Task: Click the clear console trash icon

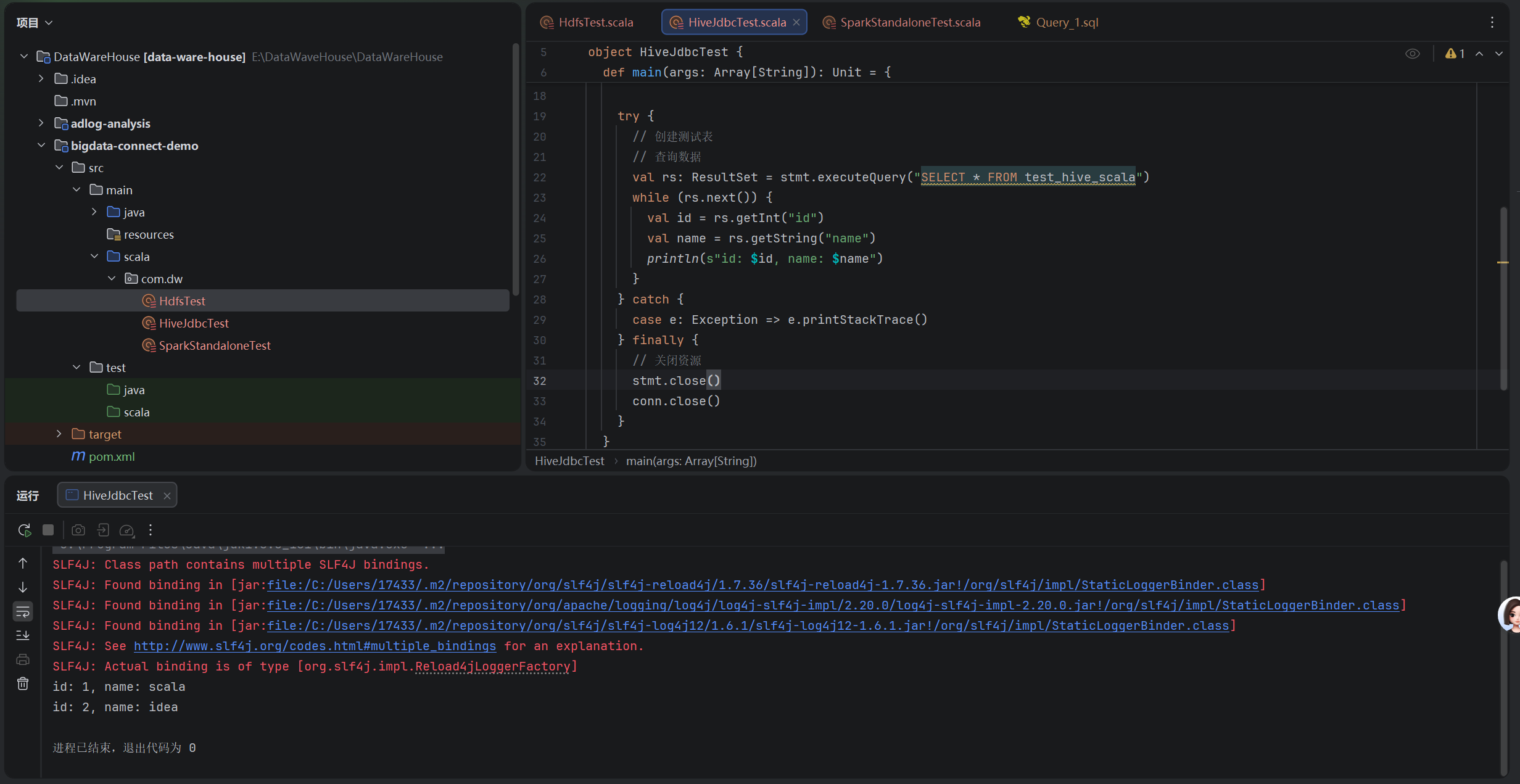Action: 23,683
